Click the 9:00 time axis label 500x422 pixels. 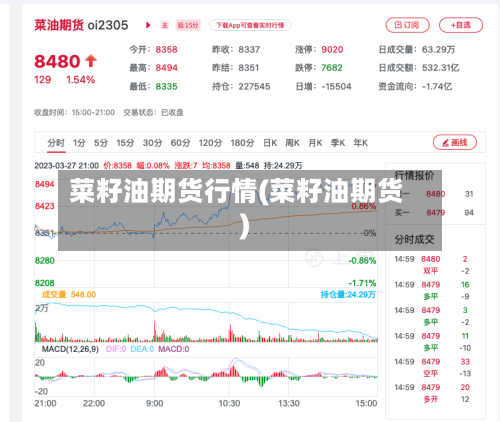155,404
